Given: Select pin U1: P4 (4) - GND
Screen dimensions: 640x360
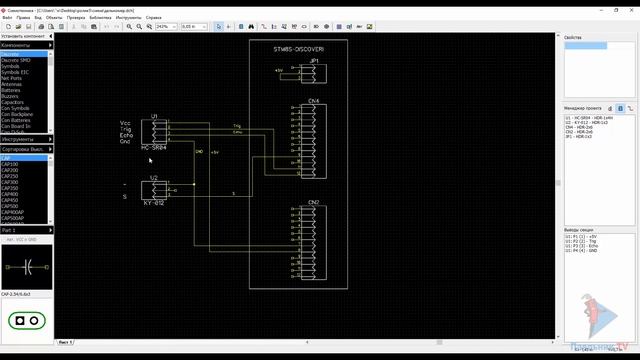Looking at the screenshot, I should click(581, 251).
